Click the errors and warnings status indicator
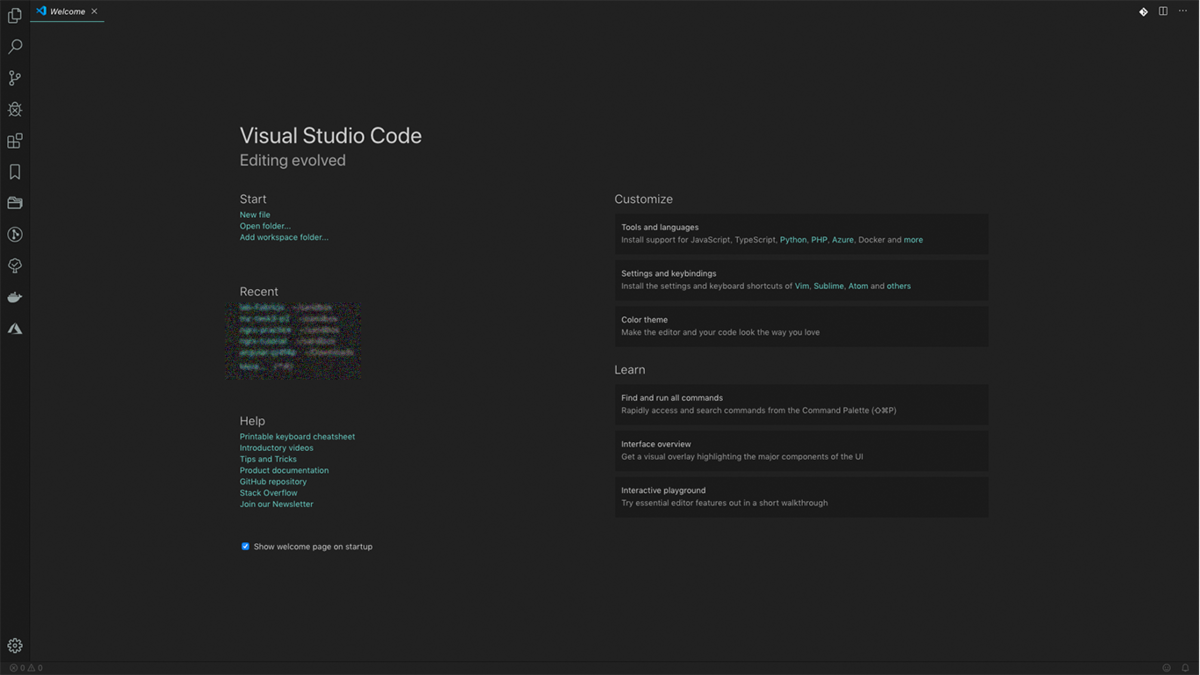 (x=26, y=668)
